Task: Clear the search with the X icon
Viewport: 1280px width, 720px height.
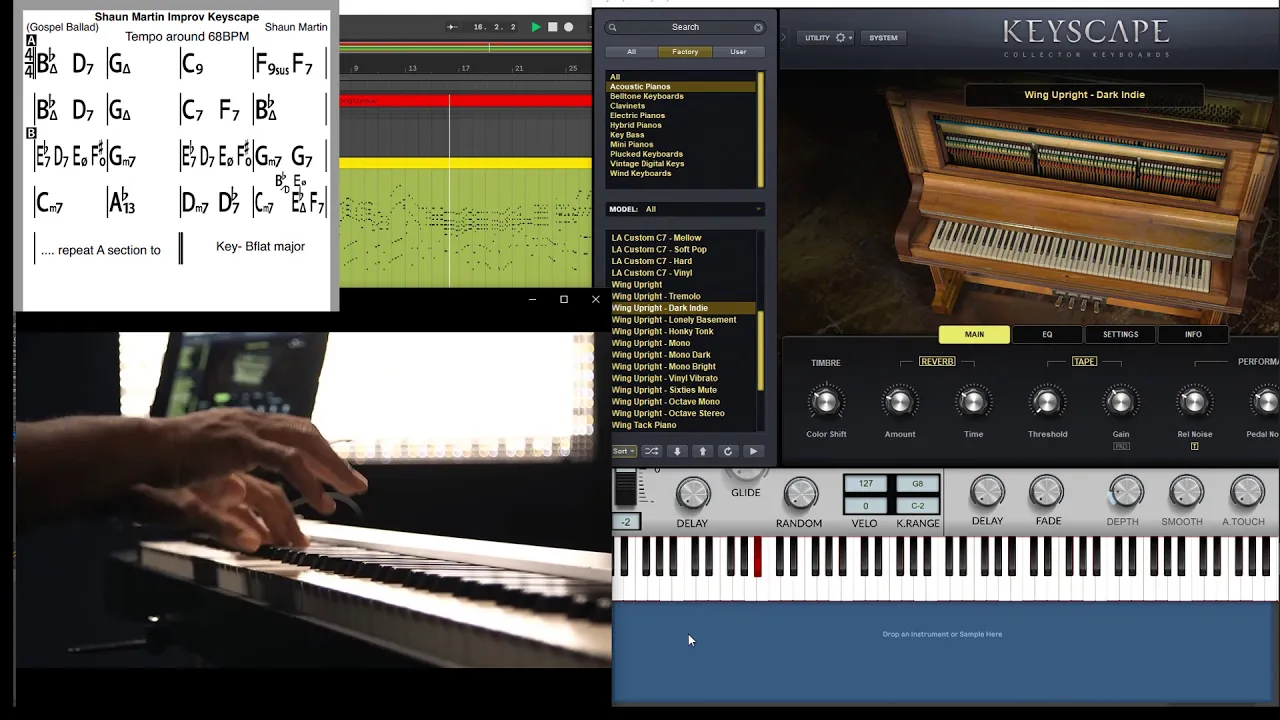Action: click(758, 27)
